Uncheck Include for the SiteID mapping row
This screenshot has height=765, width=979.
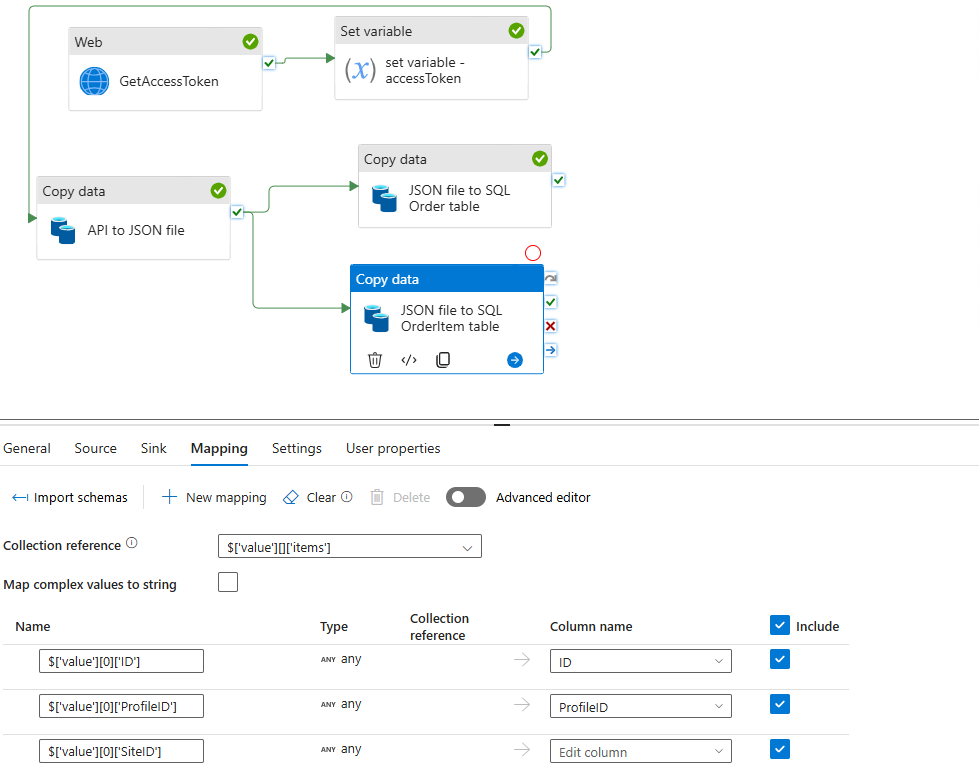click(780, 749)
